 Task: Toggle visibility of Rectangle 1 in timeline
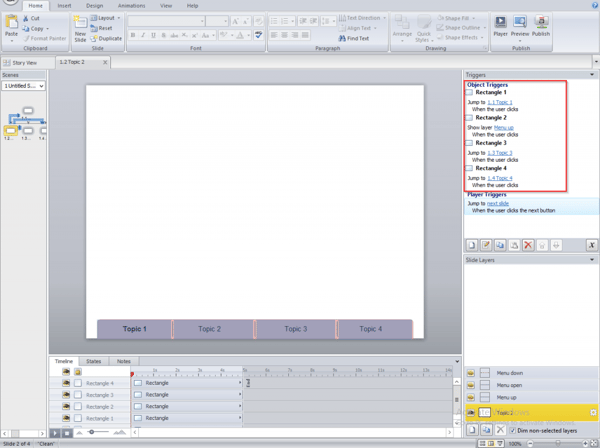[x=66, y=418]
